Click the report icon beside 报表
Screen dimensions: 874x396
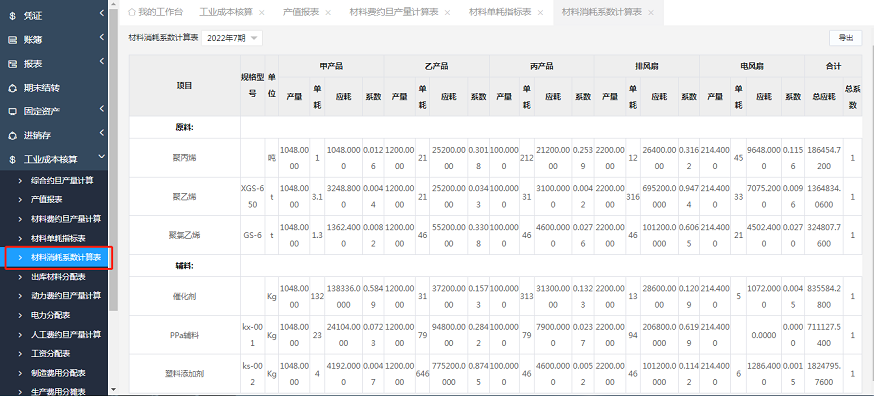pyautogui.click(x=12, y=64)
